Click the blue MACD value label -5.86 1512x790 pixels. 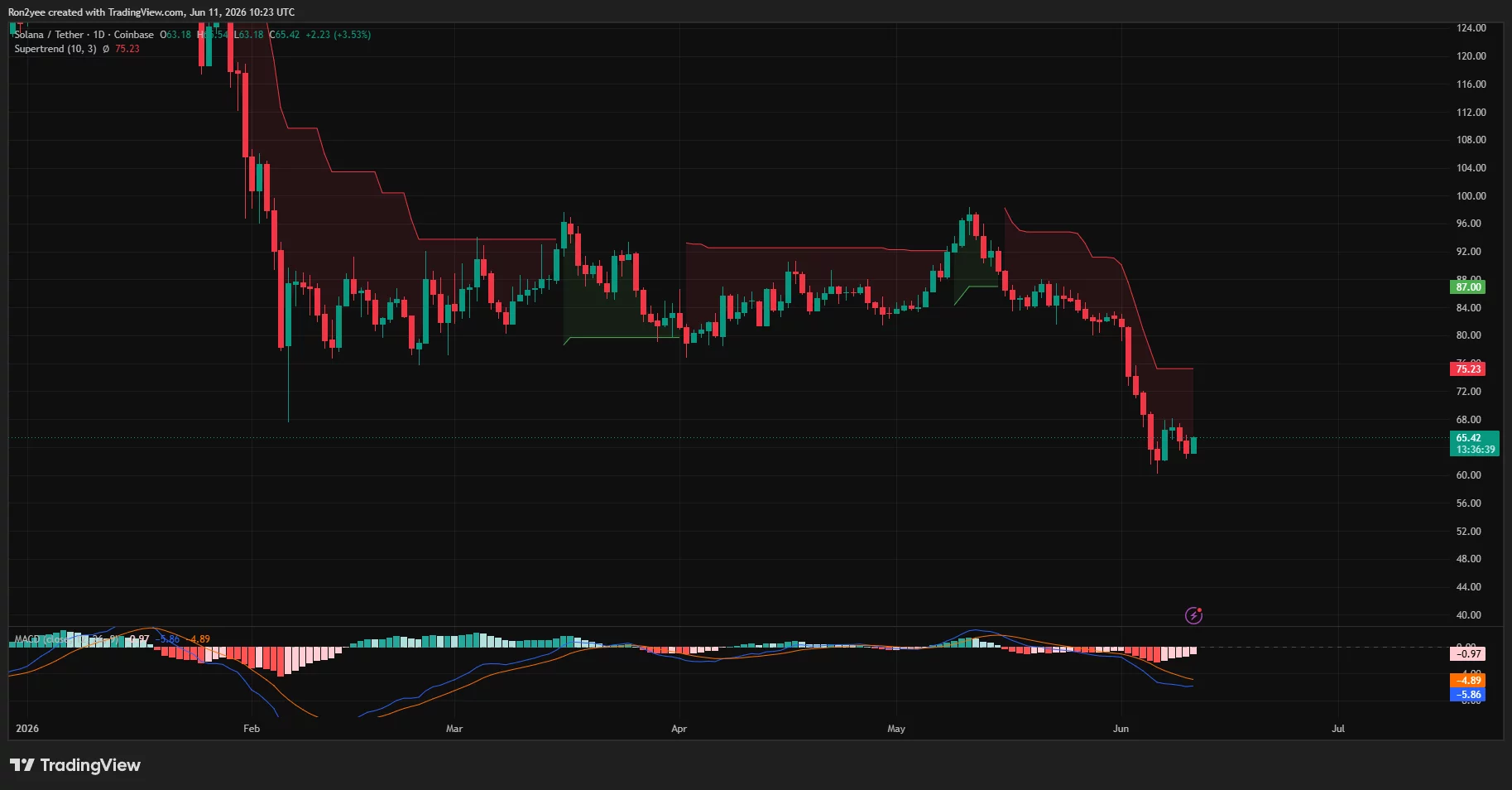click(x=1468, y=695)
